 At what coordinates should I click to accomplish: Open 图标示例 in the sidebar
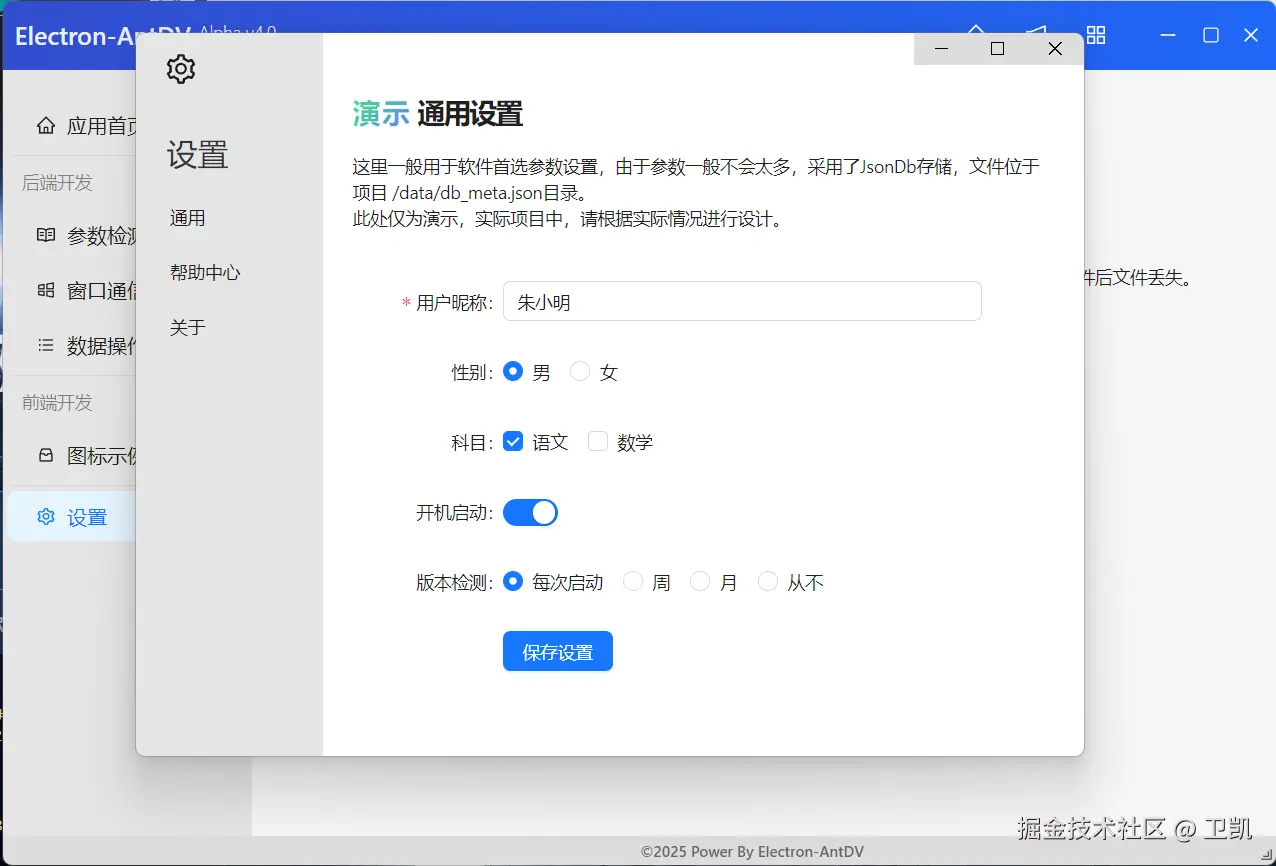point(45,456)
